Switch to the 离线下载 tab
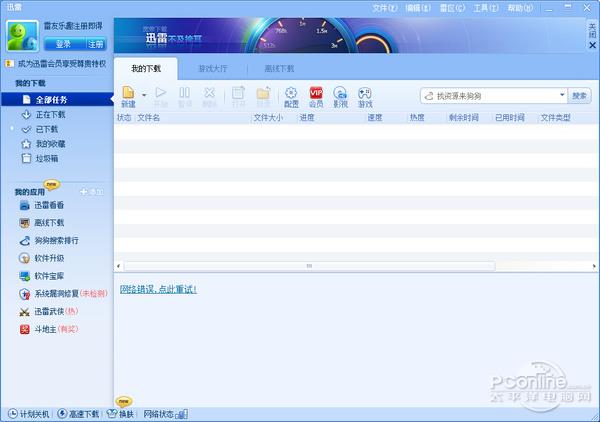 click(279, 69)
